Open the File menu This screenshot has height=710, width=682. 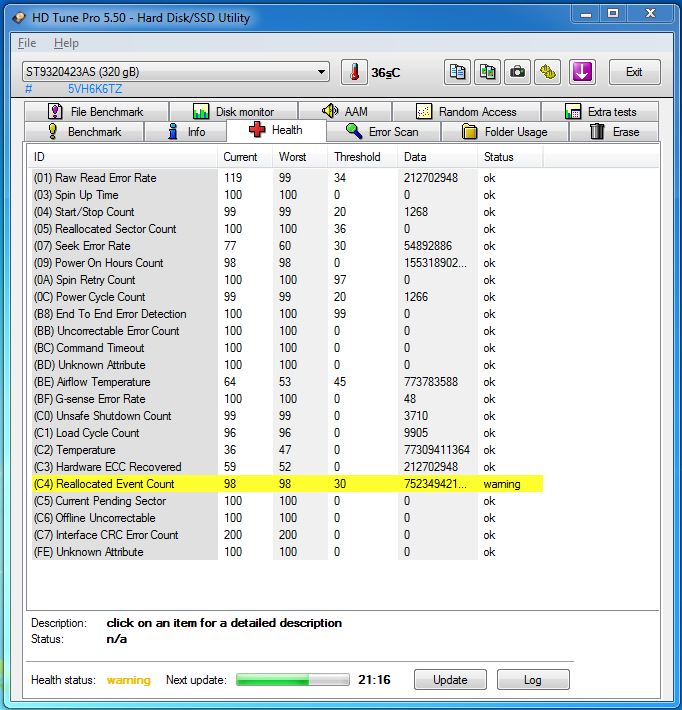(x=27, y=43)
